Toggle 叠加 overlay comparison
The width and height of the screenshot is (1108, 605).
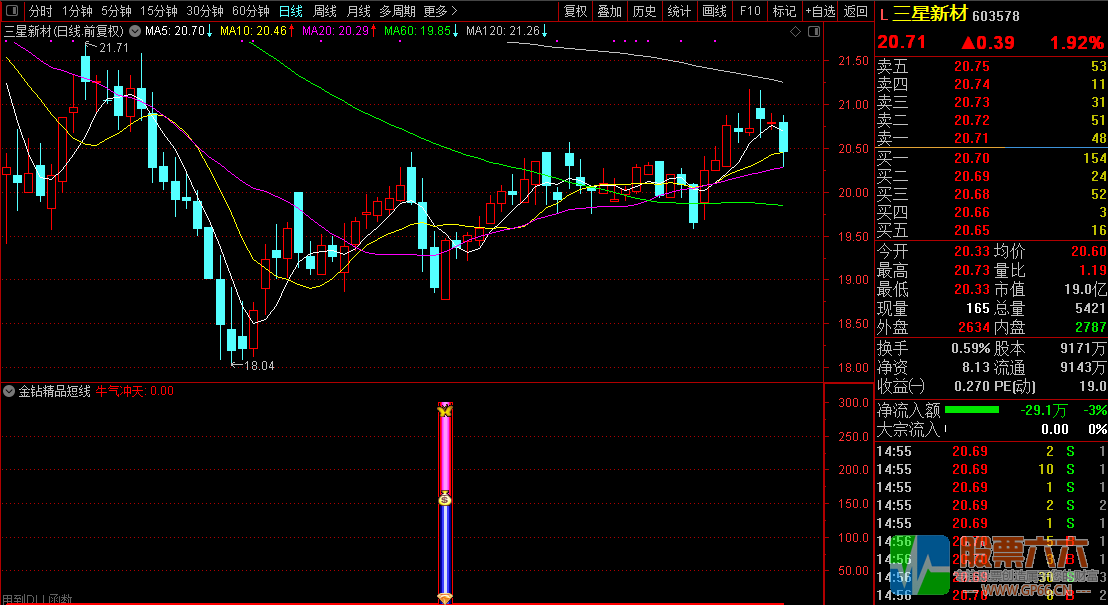pyautogui.click(x=609, y=12)
